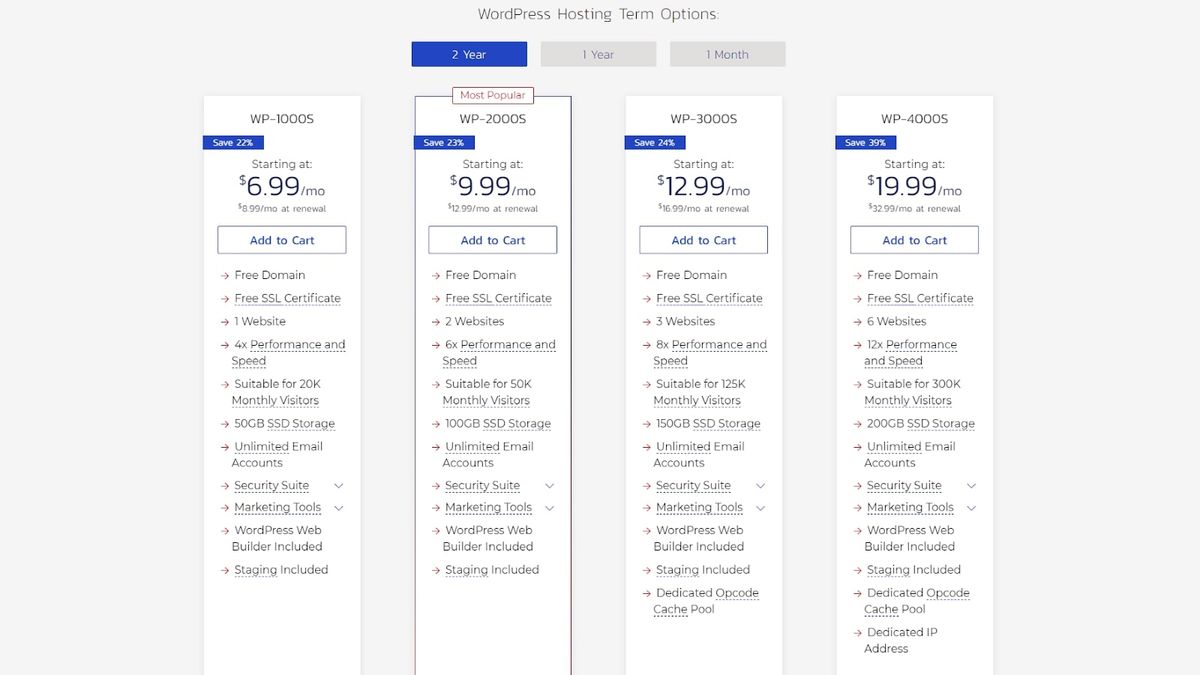Select the 1 Month billing term
This screenshot has width=1200, height=675.
coord(727,54)
